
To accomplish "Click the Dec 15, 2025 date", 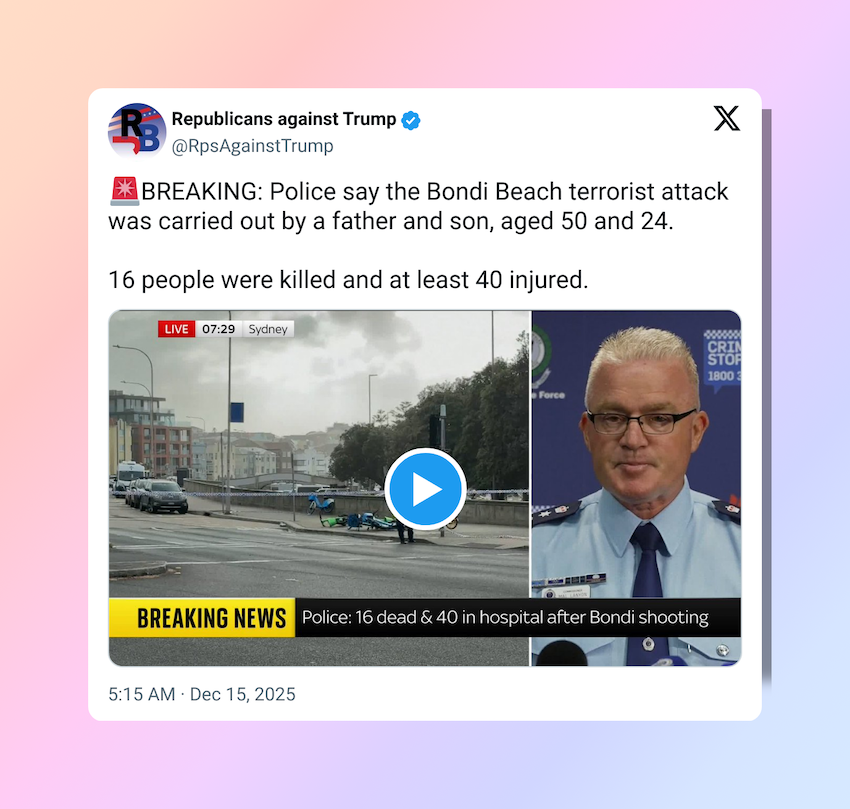I will (242, 694).
